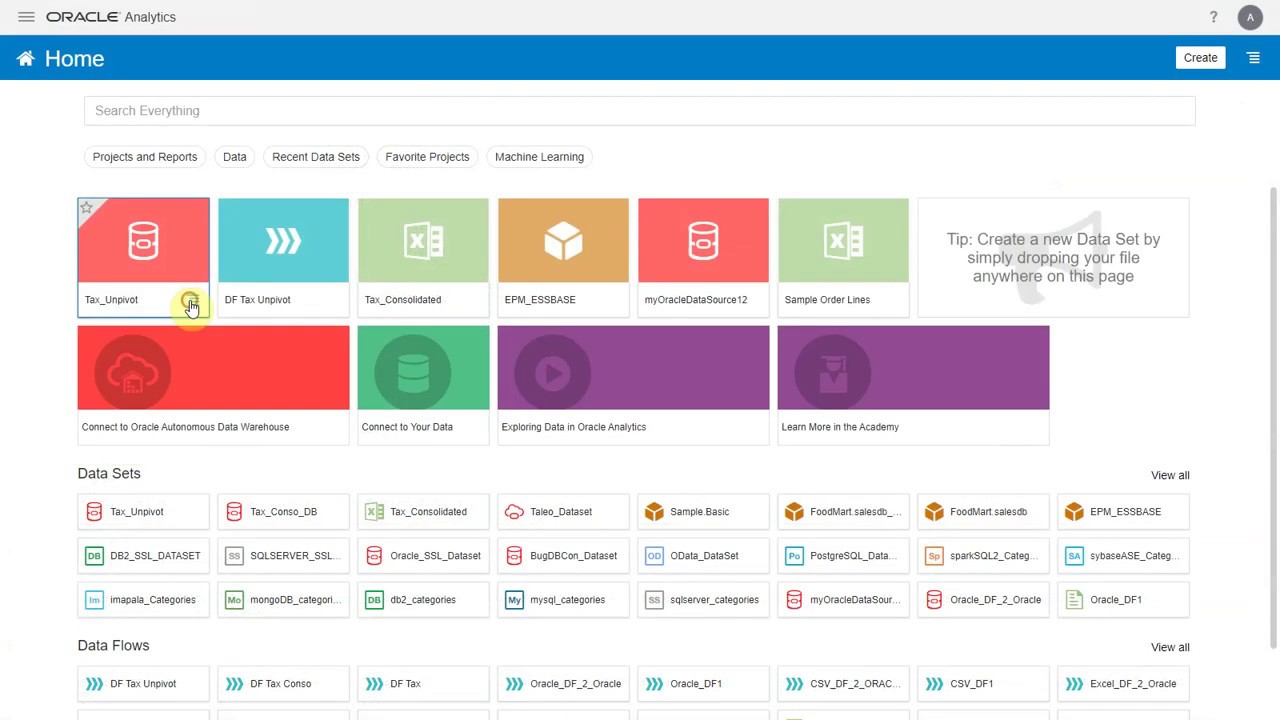The image size is (1280, 720).
Task: Open the myOracleDataSource12 tile
Action: click(703, 257)
